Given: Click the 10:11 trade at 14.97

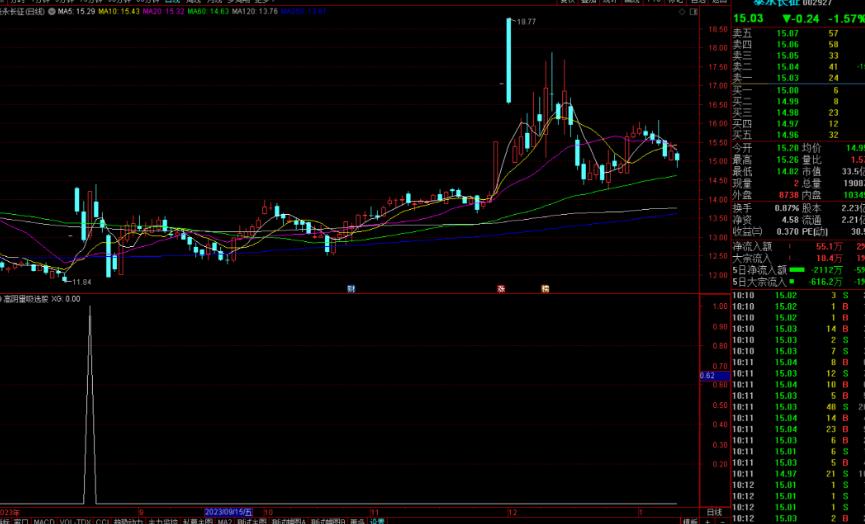Looking at the screenshot, I should (798, 474).
